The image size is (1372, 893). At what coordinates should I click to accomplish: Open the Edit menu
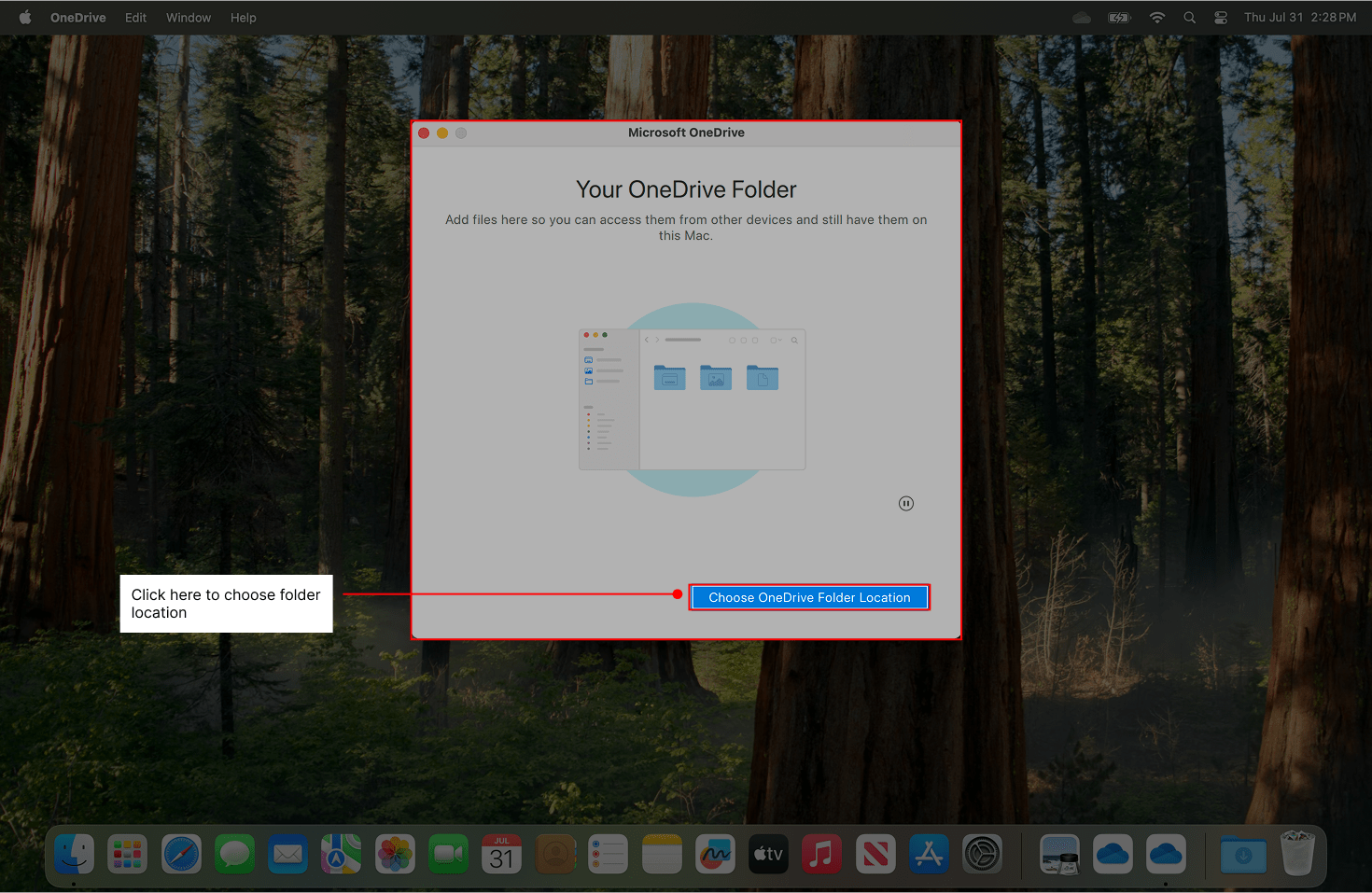click(135, 18)
